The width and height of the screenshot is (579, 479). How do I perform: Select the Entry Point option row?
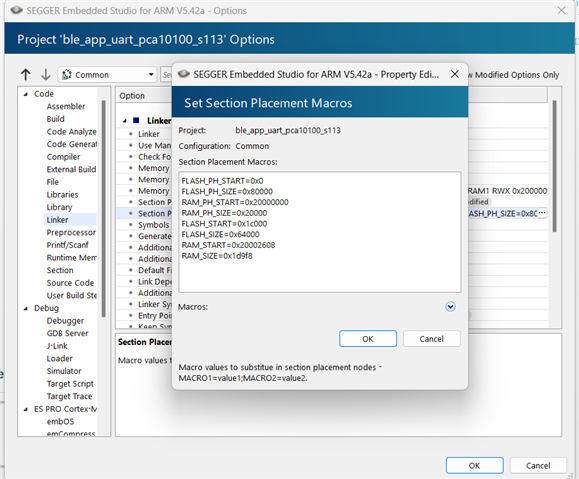[155, 315]
